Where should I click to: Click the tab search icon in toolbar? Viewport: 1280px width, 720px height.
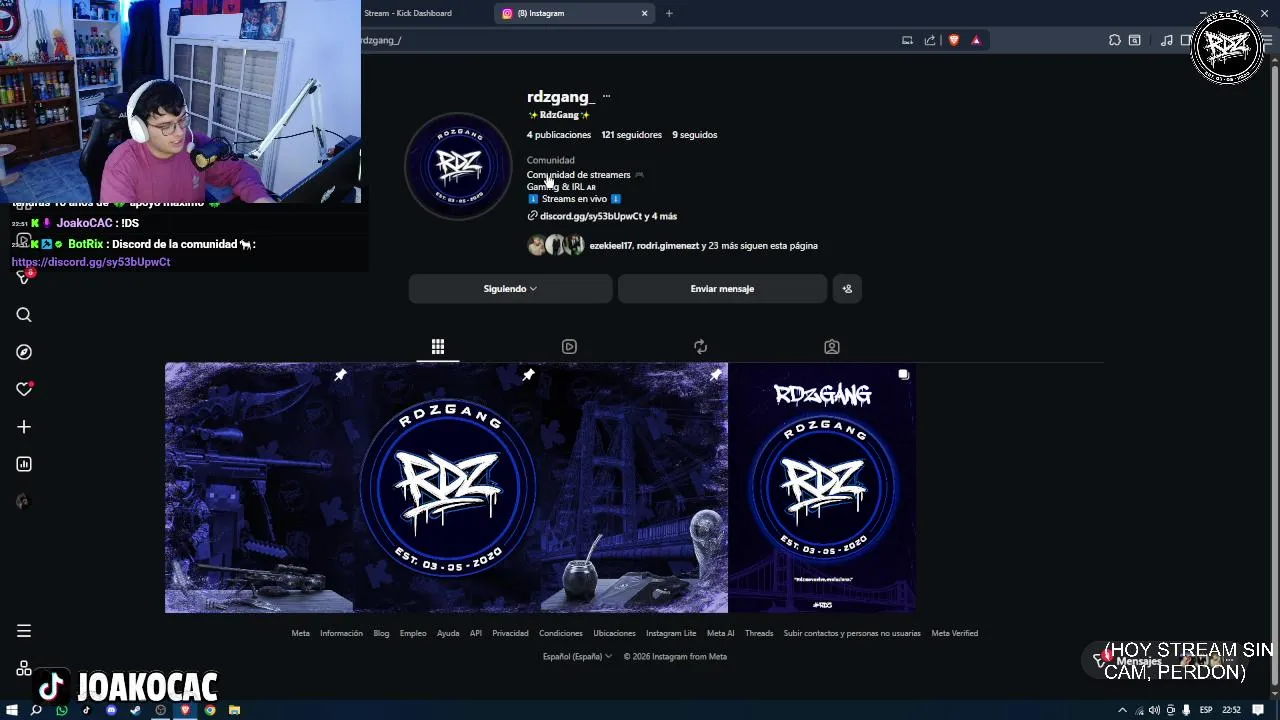[x=1135, y=40]
